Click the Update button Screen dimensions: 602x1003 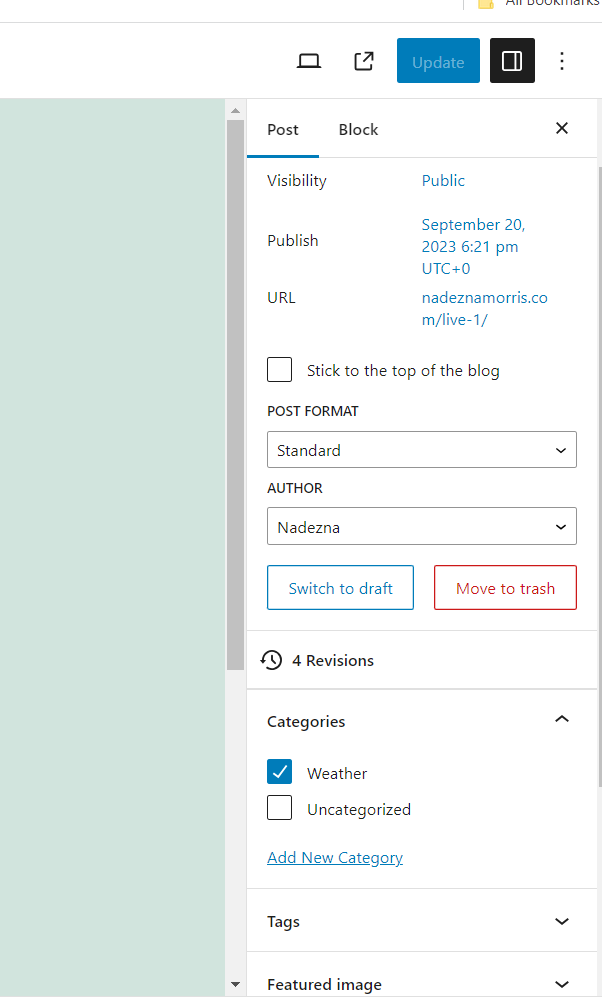coord(438,62)
